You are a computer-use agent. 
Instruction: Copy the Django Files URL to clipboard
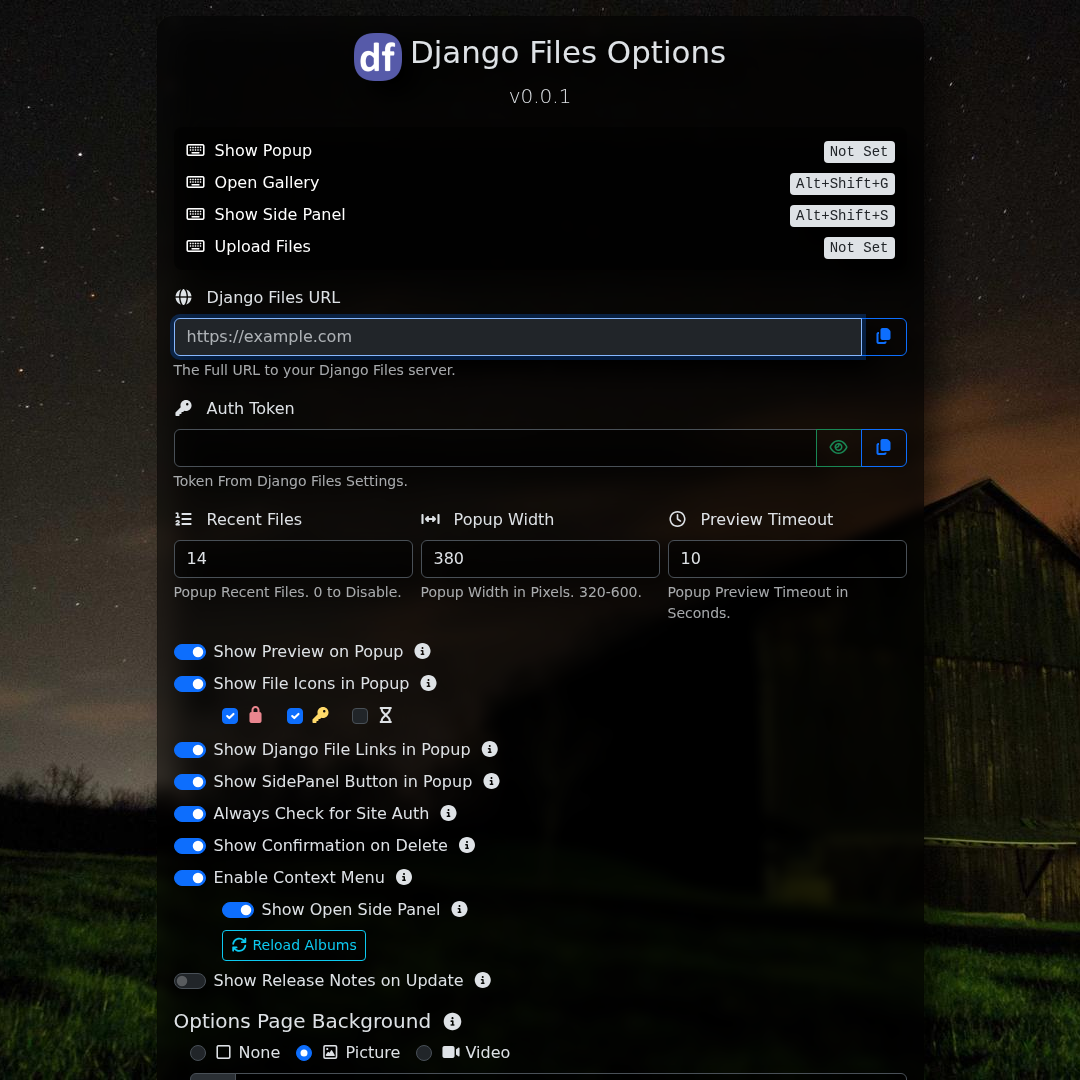point(884,337)
